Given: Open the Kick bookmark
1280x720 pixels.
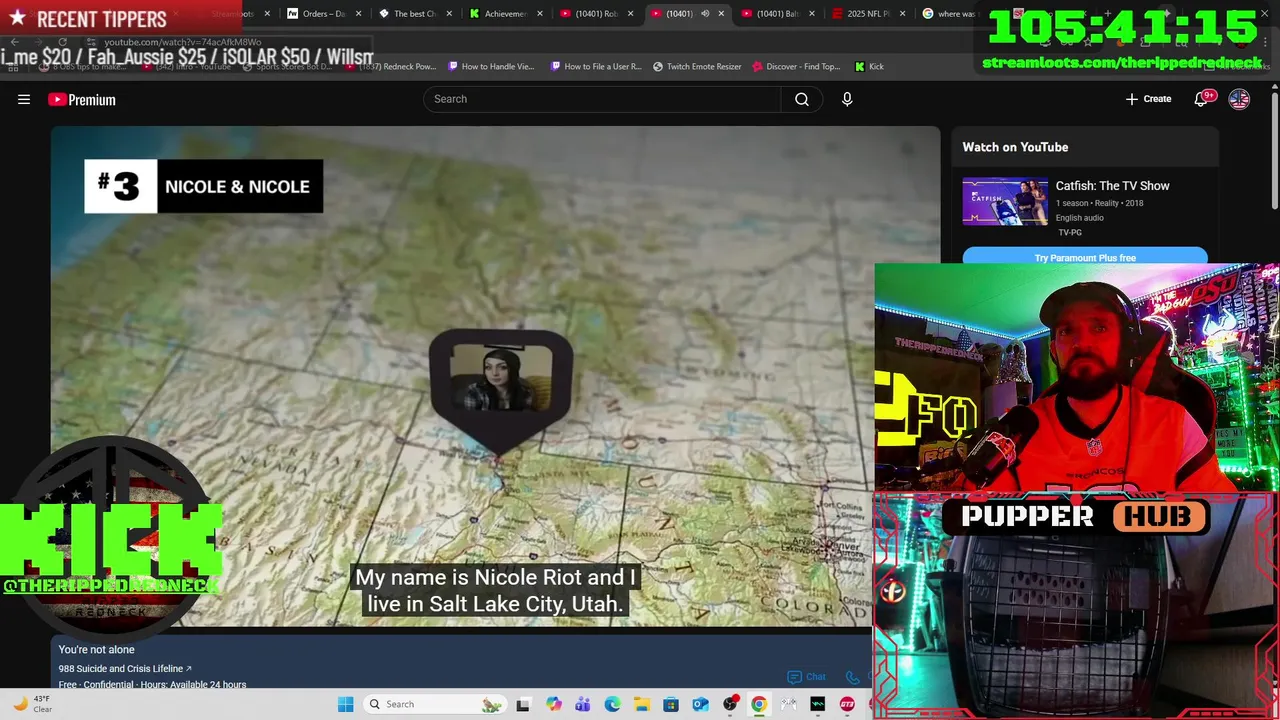Looking at the screenshot, I should coord(869,67).
